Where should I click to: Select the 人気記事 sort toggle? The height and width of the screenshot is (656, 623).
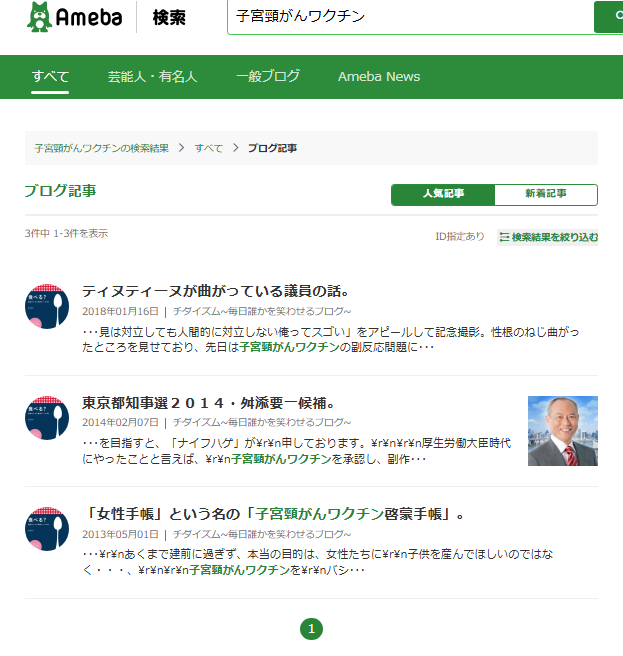[443, 195]
